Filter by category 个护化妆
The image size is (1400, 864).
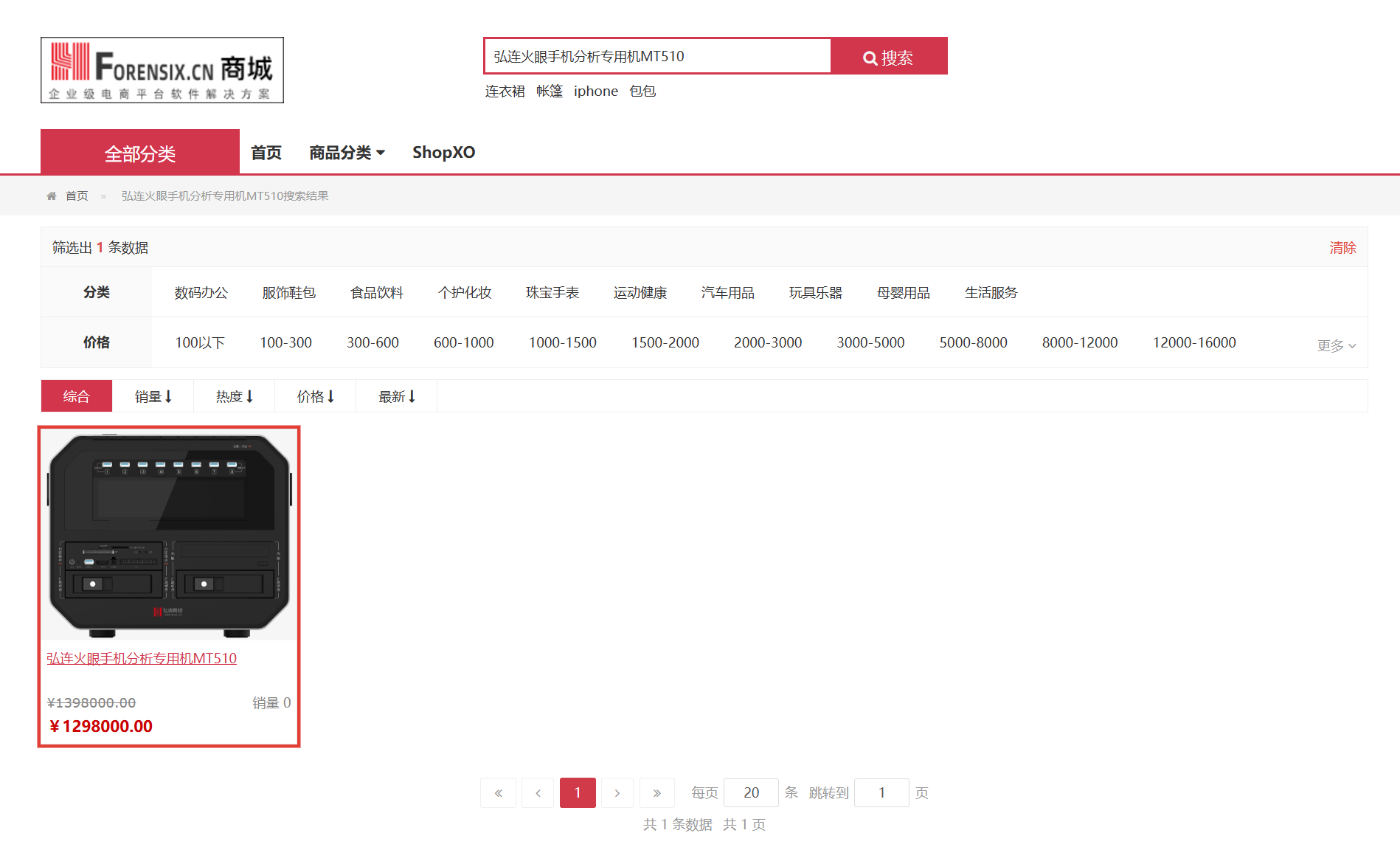pyautogui.click(x=465, y=293)
